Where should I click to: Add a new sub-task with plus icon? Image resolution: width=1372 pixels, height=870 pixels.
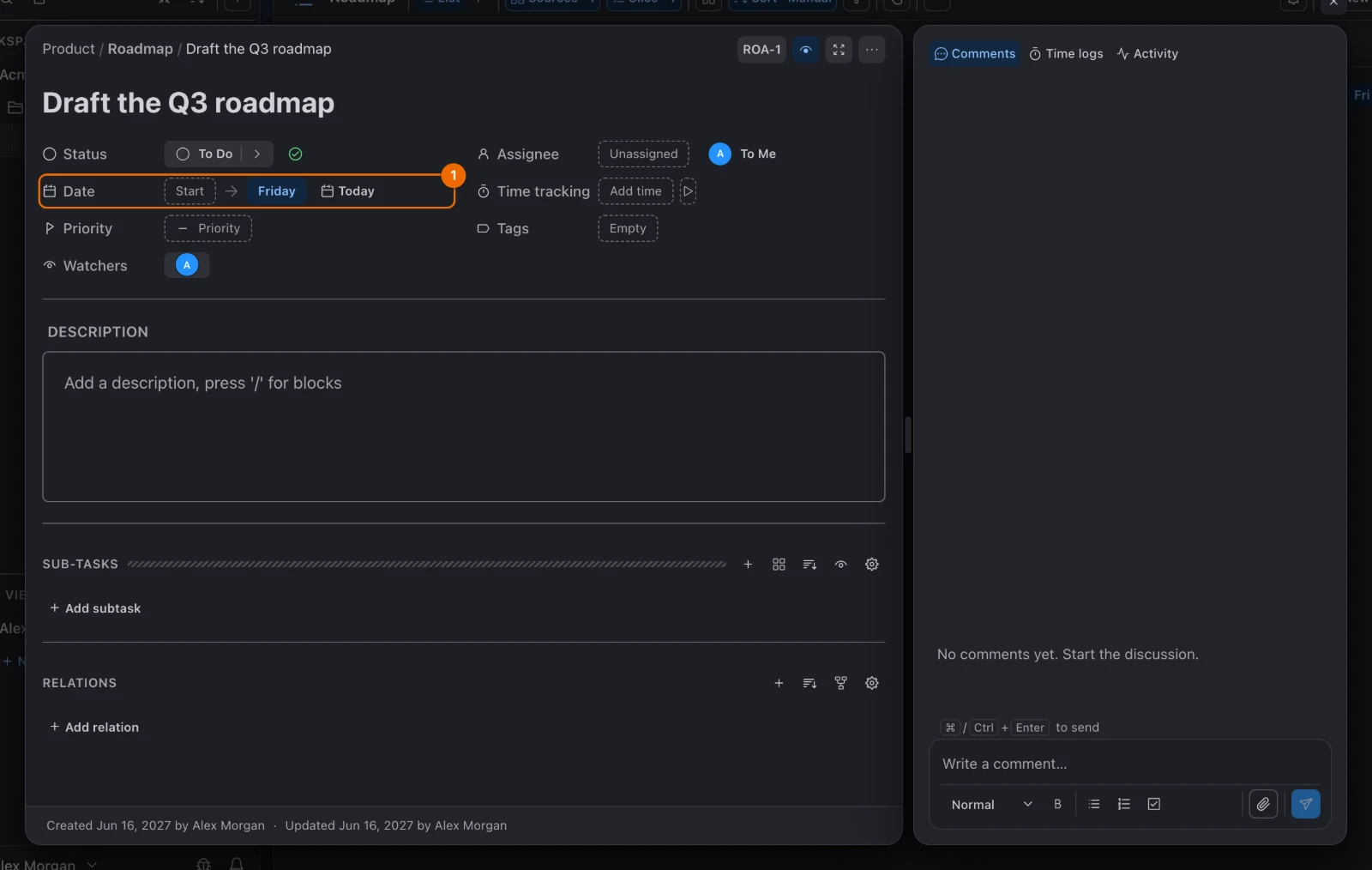pos(748,565)
